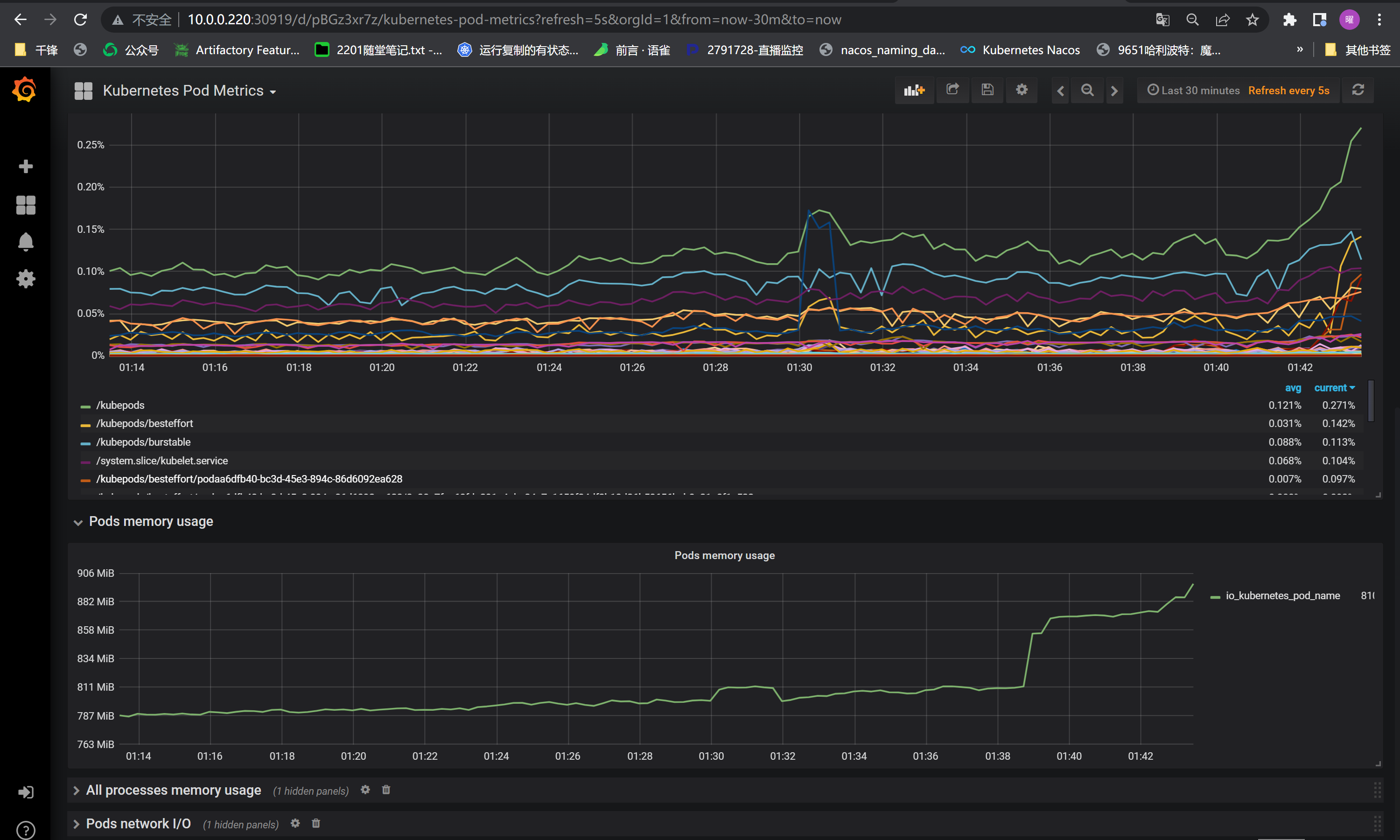Shift time range forward arrow
This screenshot has width=1400, height=840.
(x=1114, y=91)
